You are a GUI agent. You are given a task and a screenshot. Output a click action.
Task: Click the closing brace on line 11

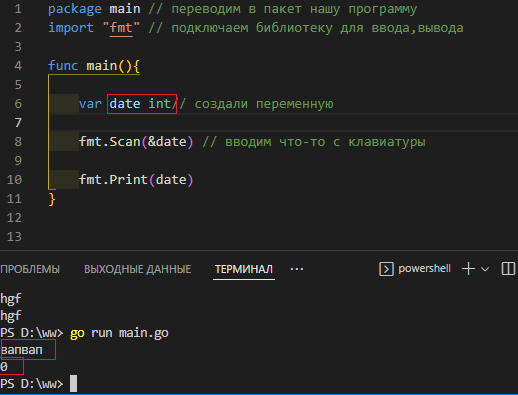click(52, 199)
